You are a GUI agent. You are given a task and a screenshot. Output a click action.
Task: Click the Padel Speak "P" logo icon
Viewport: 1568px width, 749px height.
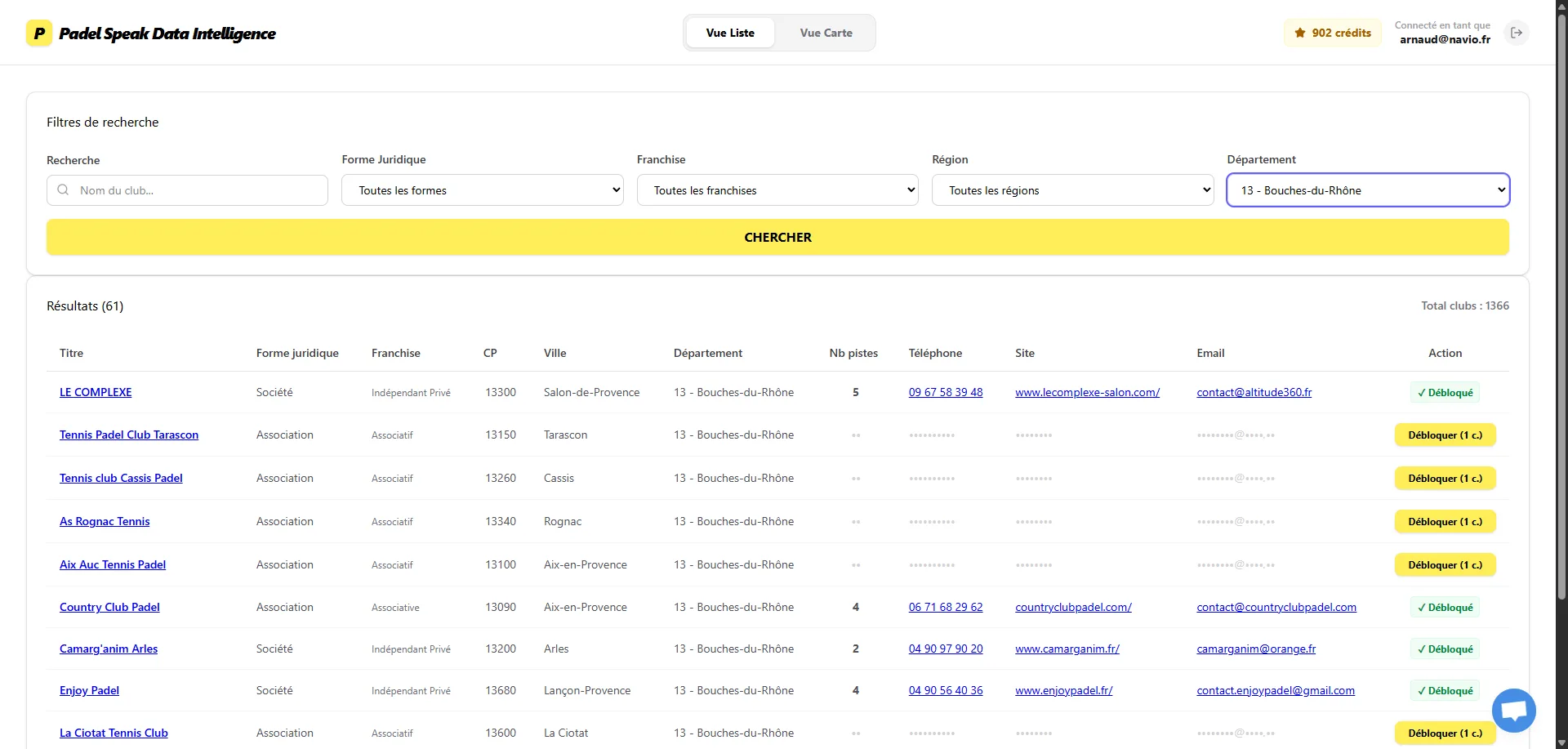[x=38, y=33]
